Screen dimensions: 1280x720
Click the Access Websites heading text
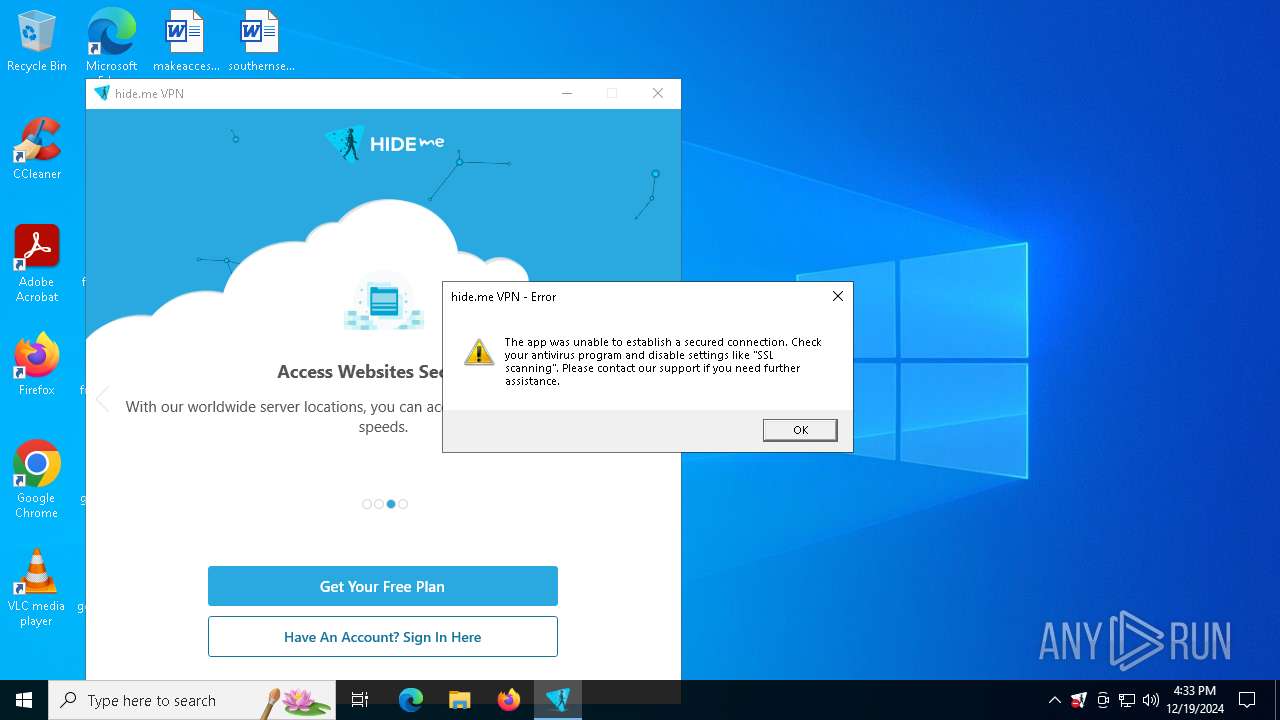(360, 372)
